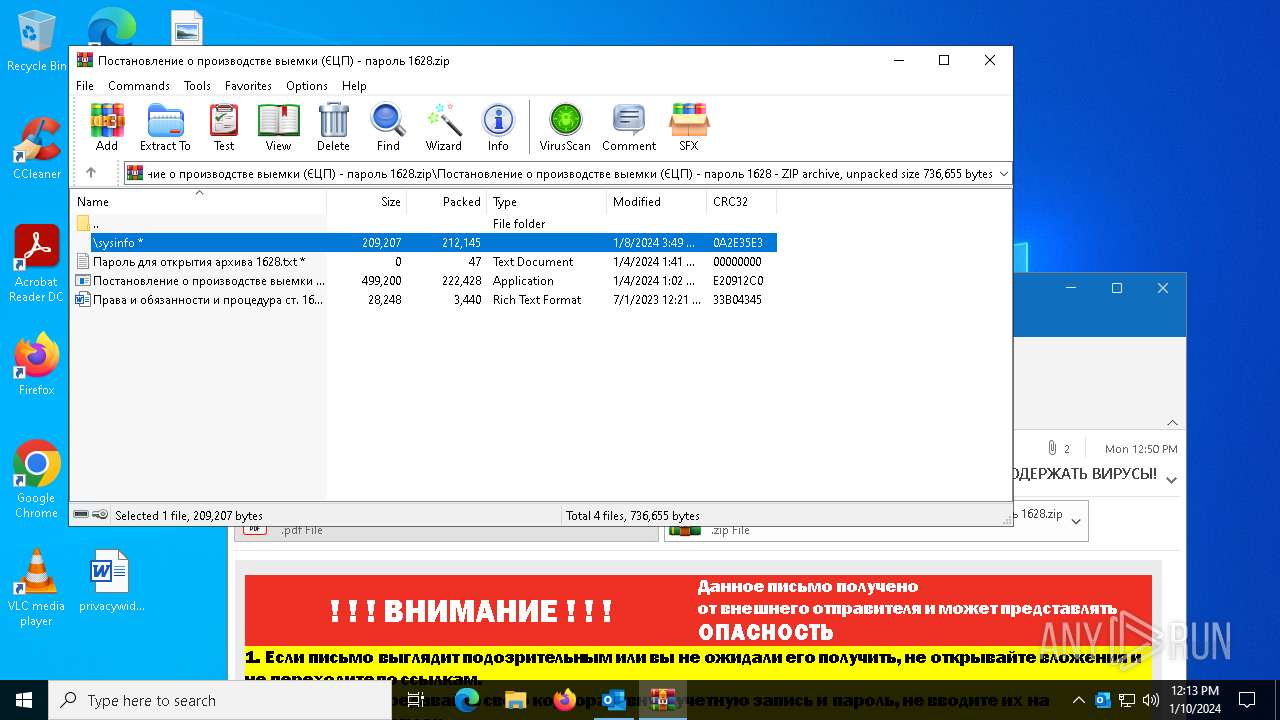Click WinRAR taskbar icon
Screen dimensions: 1280x720
(x=662, y=700)
